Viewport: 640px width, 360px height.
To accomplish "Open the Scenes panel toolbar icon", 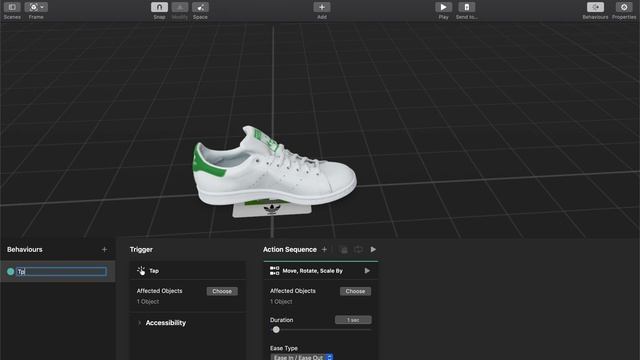I will pyautogui.click(x=12, y=7).
